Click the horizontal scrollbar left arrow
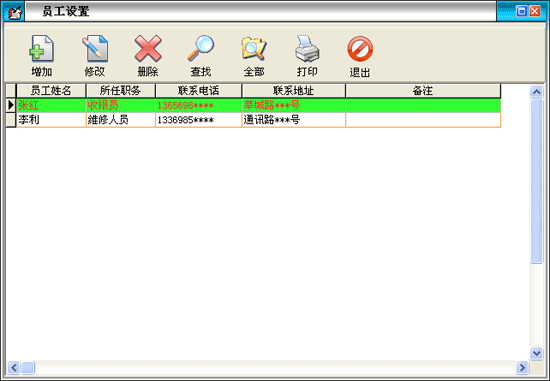The height and width of the screenshot is (381, 550). point(14,368)
